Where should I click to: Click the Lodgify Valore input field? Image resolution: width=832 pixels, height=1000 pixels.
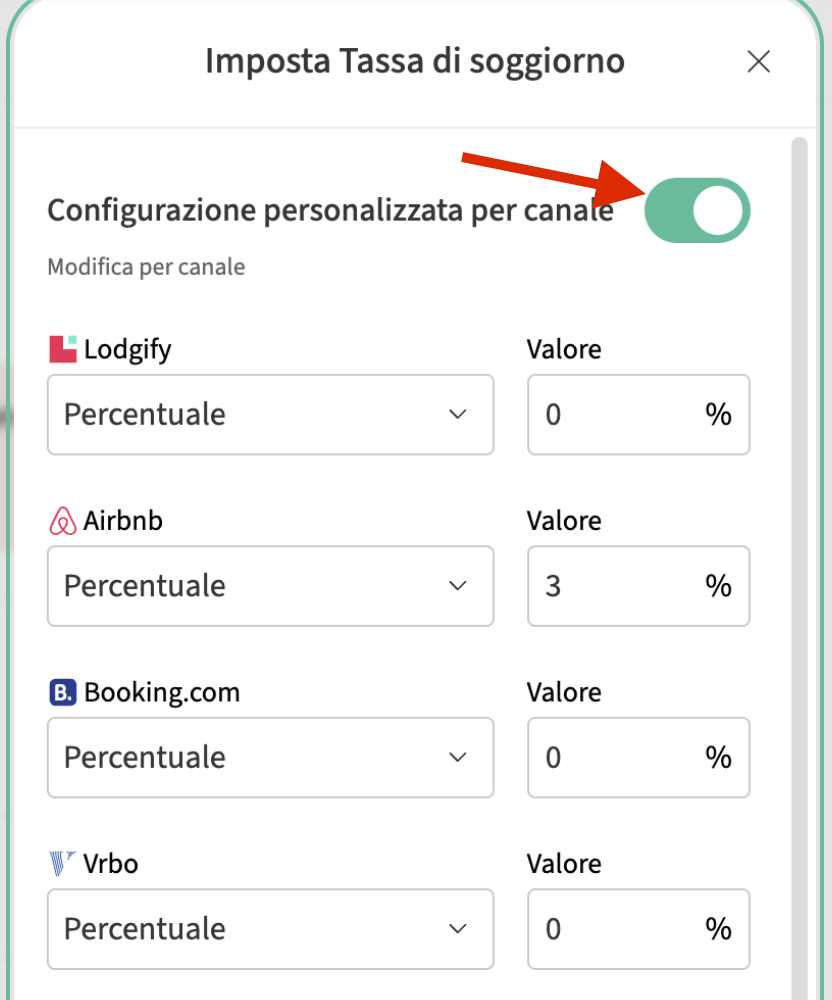click(620, 415)
